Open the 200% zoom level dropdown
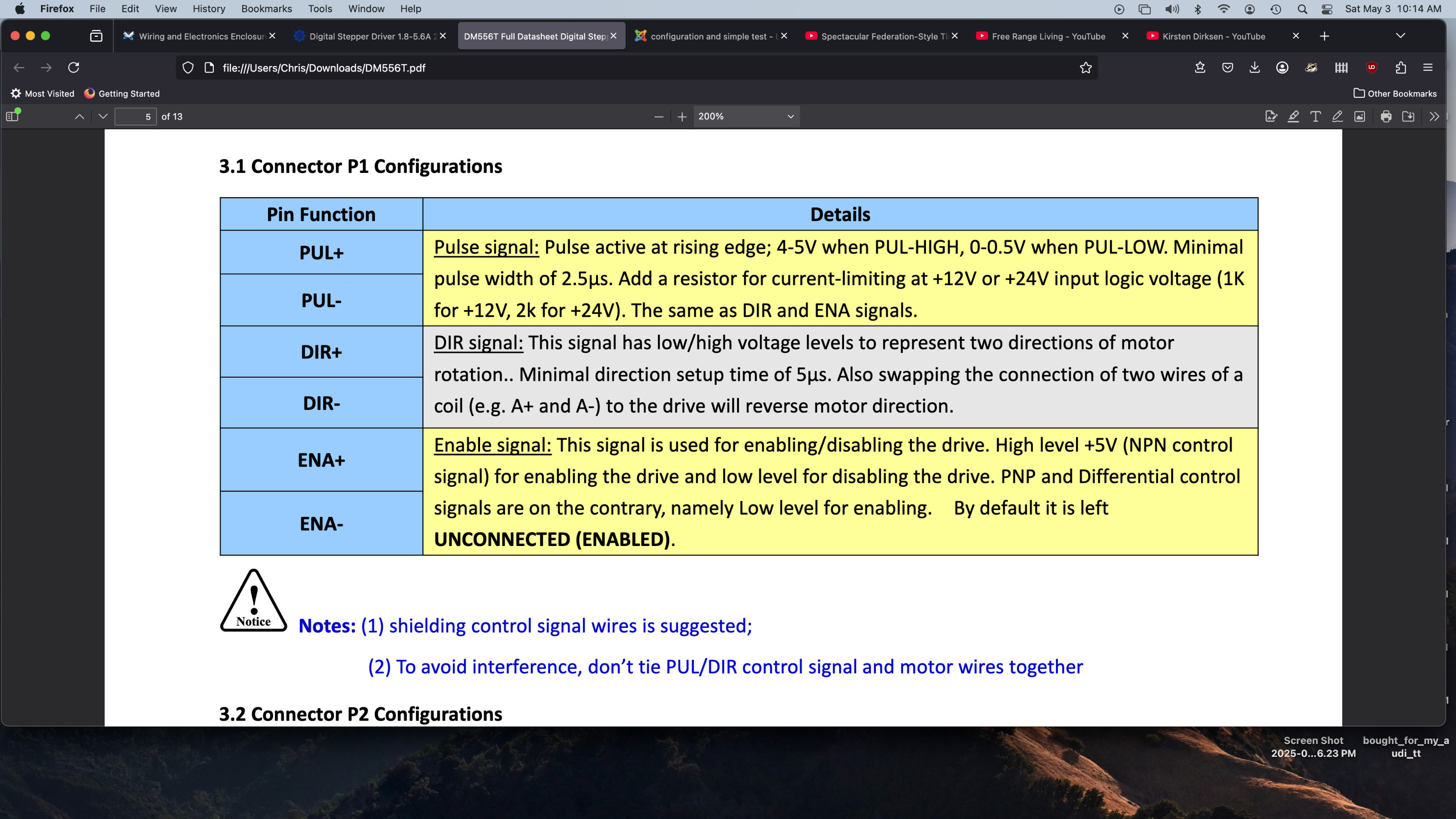This screenshot has height=819, width=1456. point(746,116)
